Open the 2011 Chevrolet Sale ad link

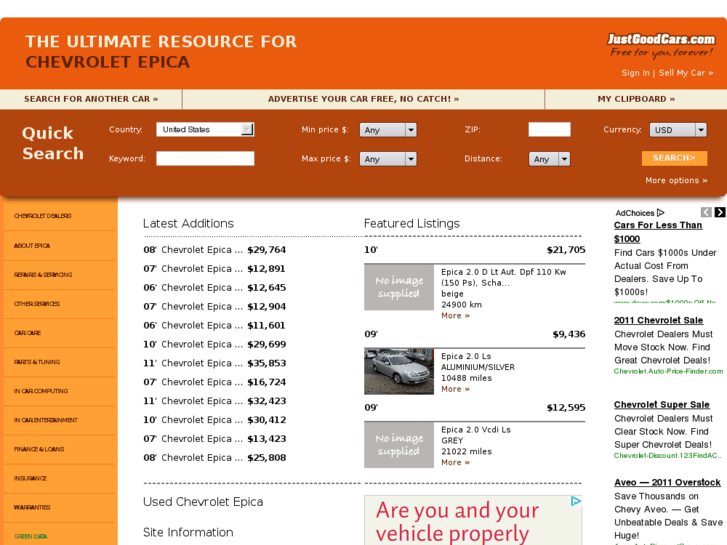point(658,321)
